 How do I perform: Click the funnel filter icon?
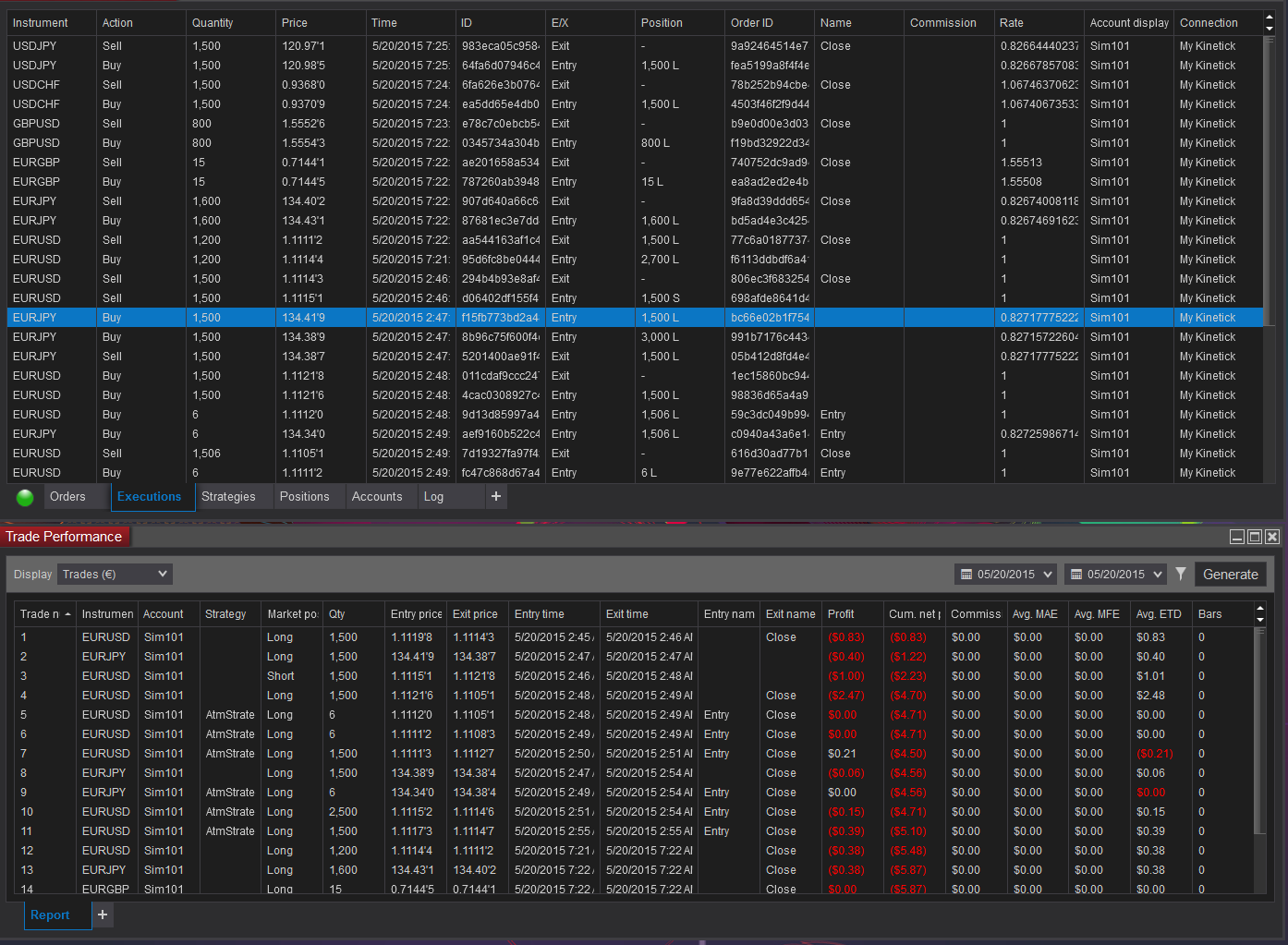point(1181,575)
